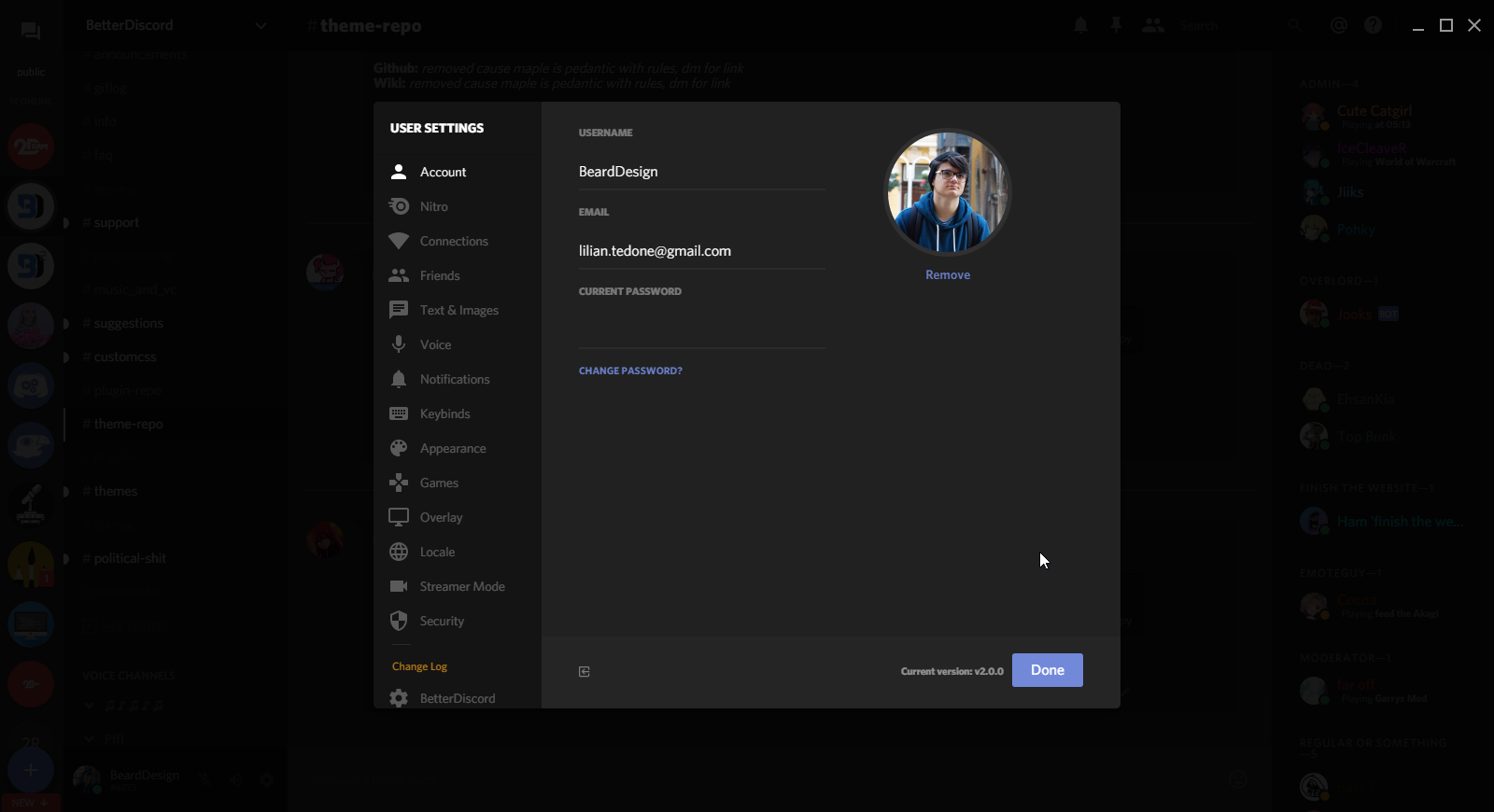The image size is (1494, 812).
Task: Click the user settings gear beside BeardDesign
Action: coord(267,779)
